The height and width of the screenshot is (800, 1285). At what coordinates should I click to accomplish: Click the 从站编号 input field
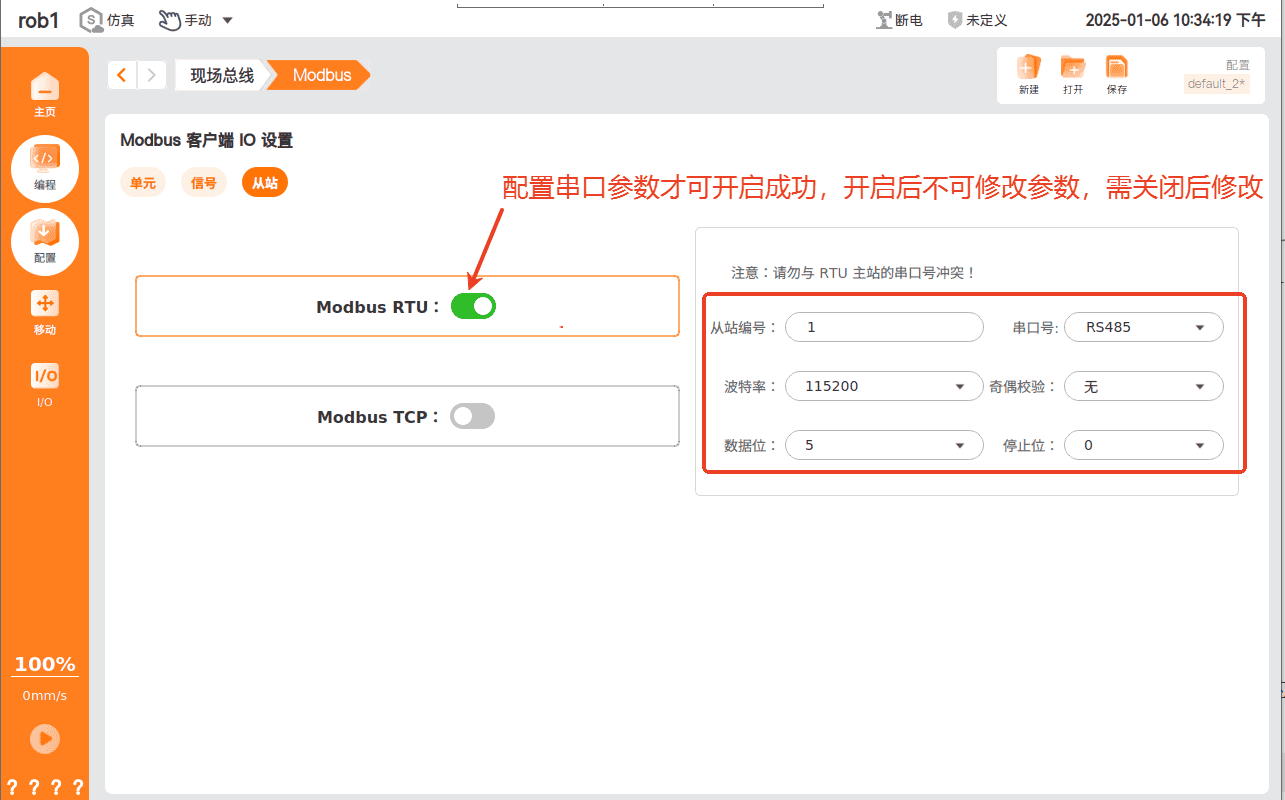click(x=884, y=327)
